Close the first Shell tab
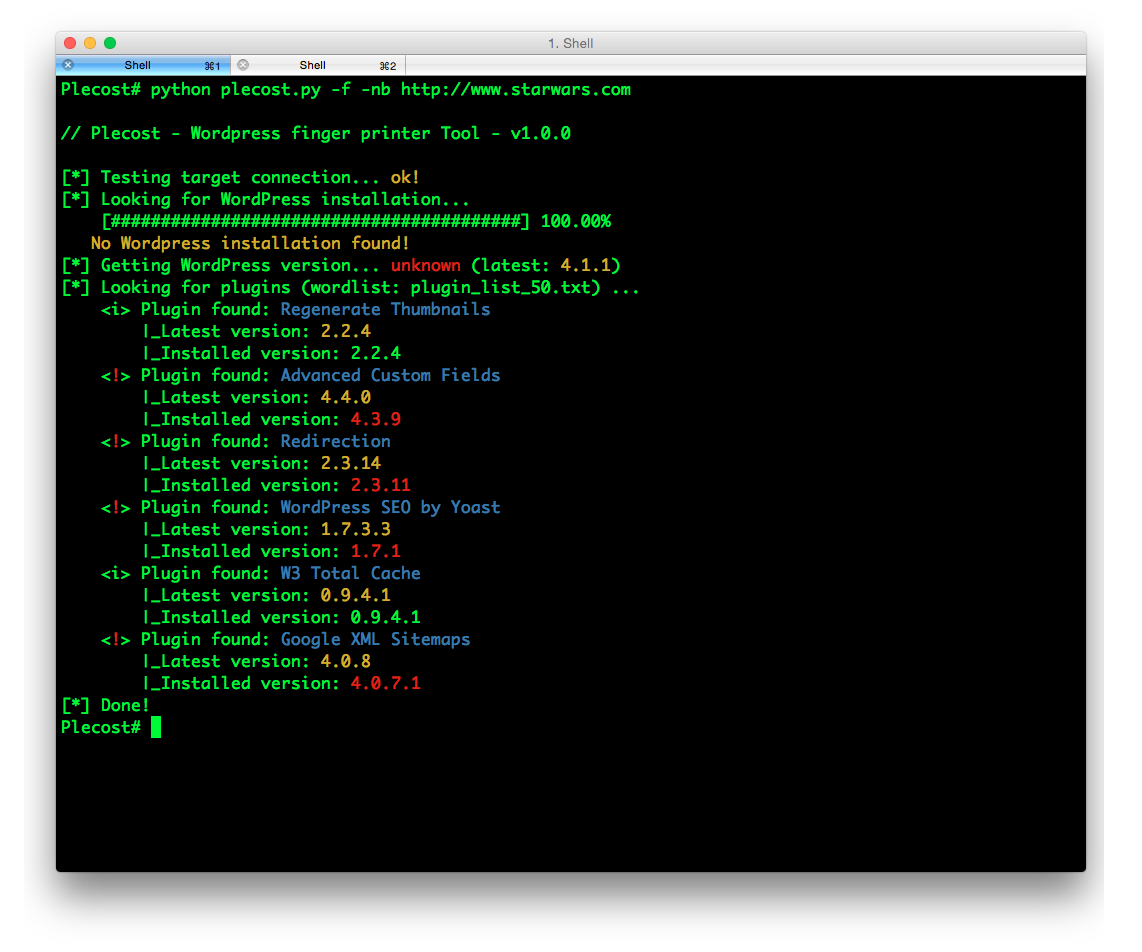The image size is (1142, 952). (x=68, y=65)
